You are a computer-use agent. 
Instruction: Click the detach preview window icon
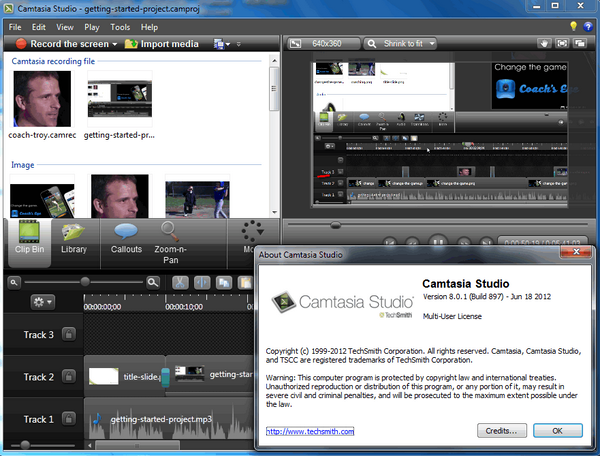(580, 44)
